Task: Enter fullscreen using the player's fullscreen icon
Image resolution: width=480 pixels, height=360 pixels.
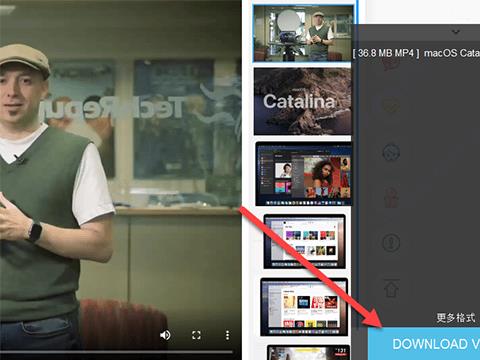Action: [x=196, y=335]
